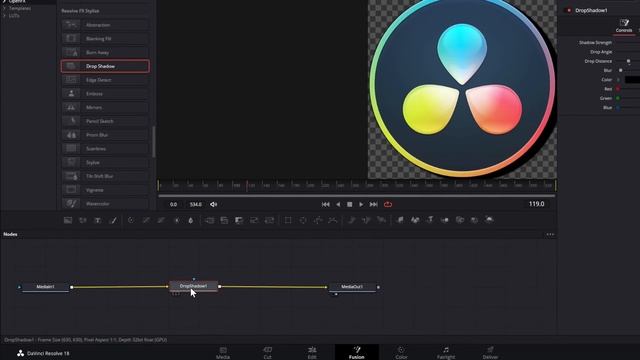The image size is (640, 360).
Task: Add a BSpline mask from toolbar
Action: coord(333,220)
